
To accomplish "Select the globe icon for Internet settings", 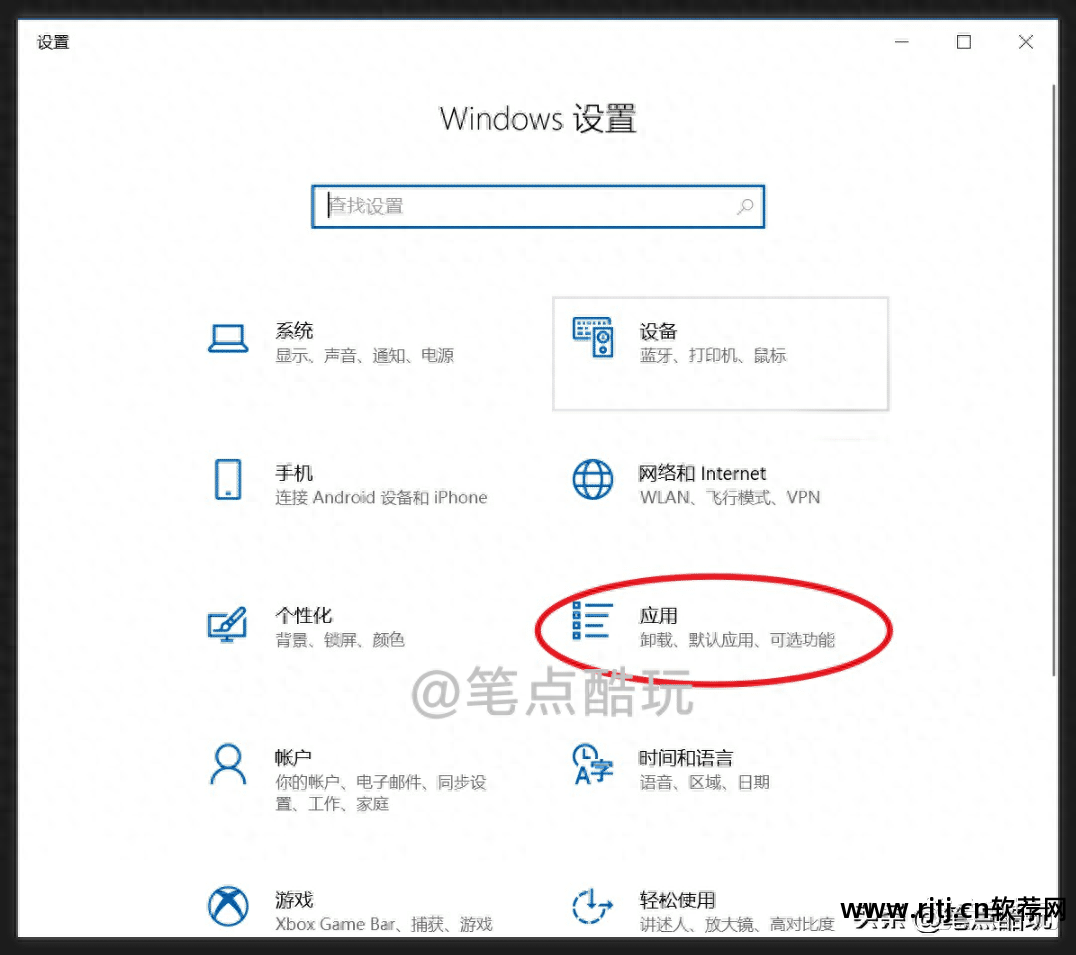I will [592, 480].
